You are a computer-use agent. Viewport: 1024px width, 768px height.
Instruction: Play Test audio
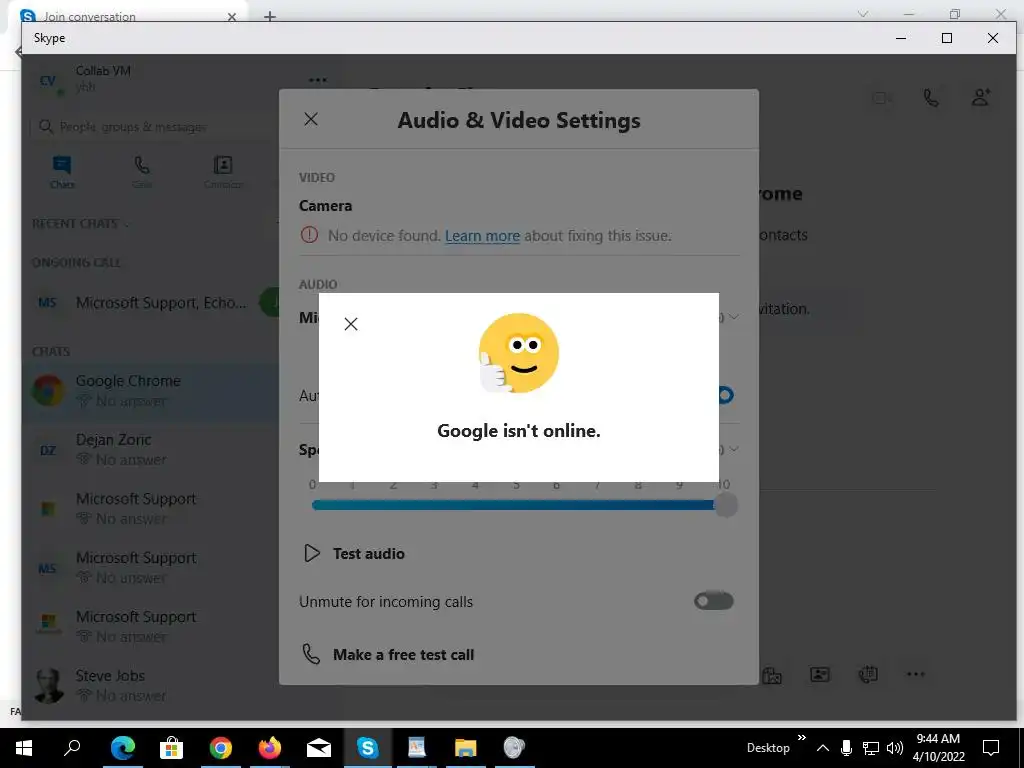(x=312, y=553)
